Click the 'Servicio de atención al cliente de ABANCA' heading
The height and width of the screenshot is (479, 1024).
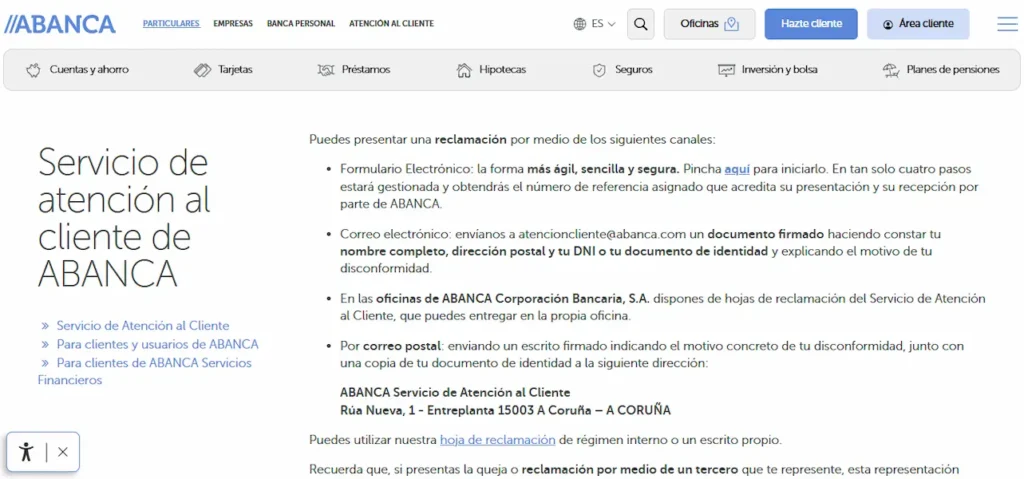[123, 218]
